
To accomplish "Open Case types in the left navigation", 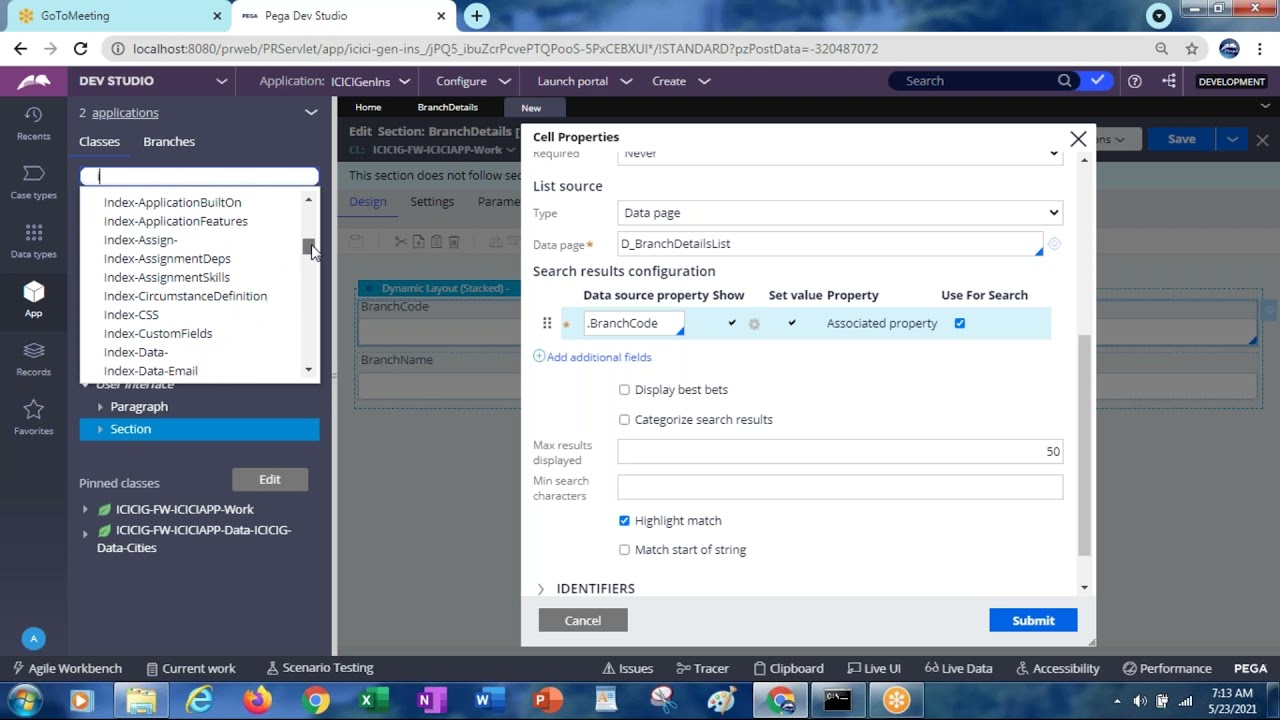I will tap(33, 182).
